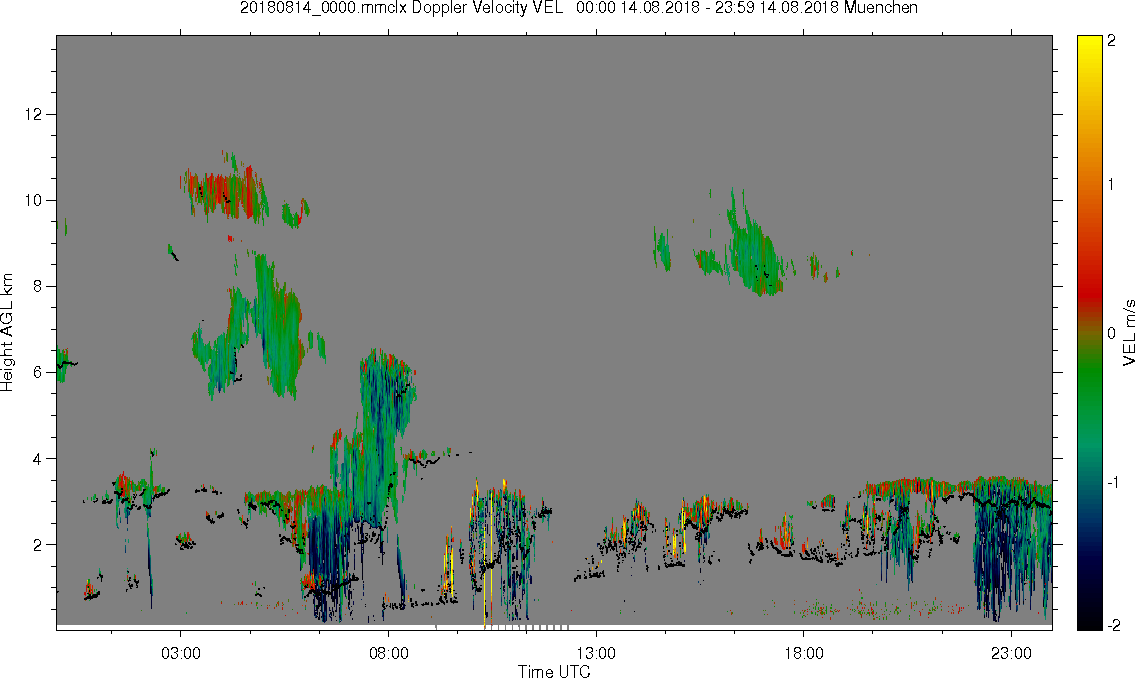
Task: Click the 'VEL m/s' colorbar label
Action: (1128, 333)
